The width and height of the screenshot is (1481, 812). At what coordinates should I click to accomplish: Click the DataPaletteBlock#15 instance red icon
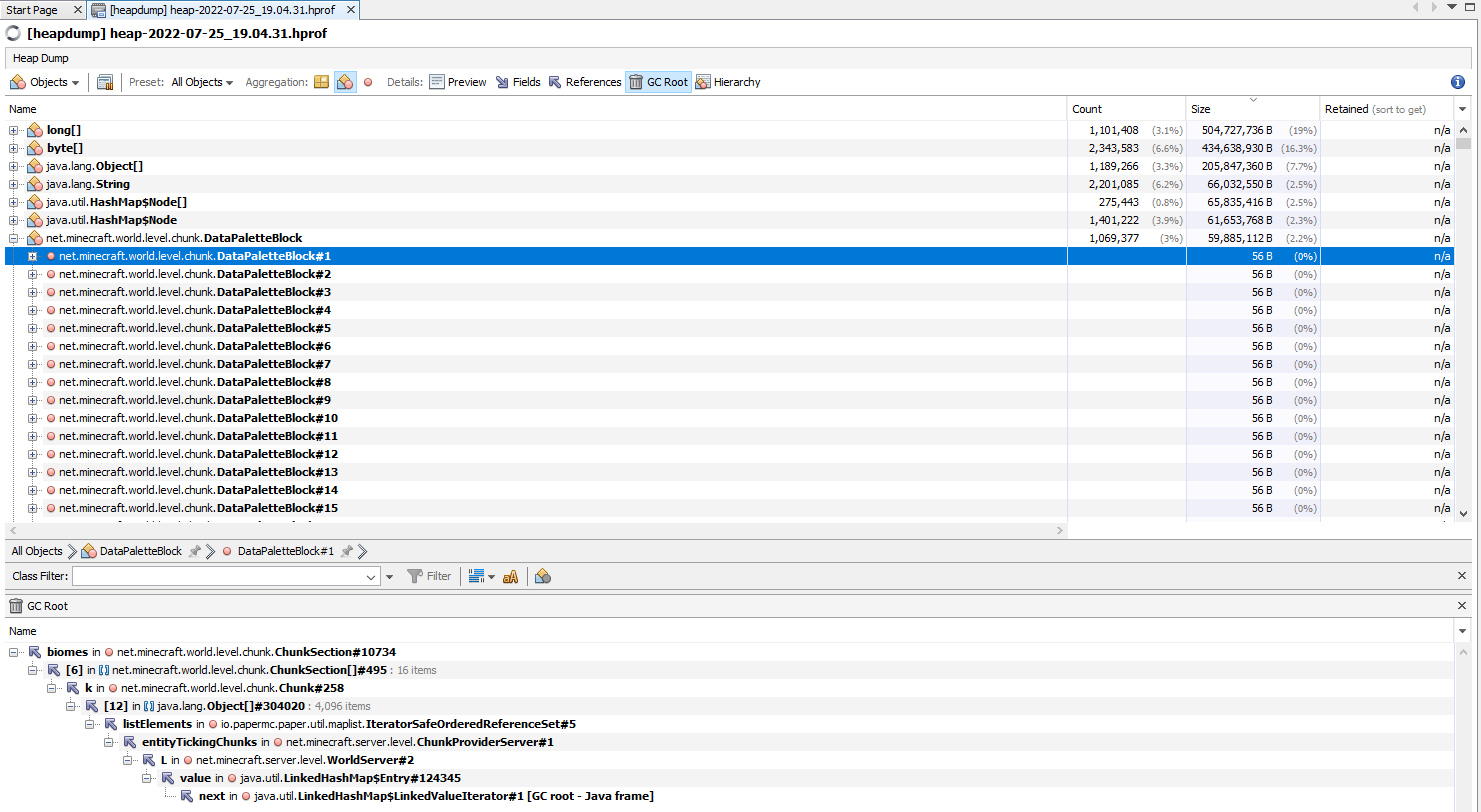[51, 508]
